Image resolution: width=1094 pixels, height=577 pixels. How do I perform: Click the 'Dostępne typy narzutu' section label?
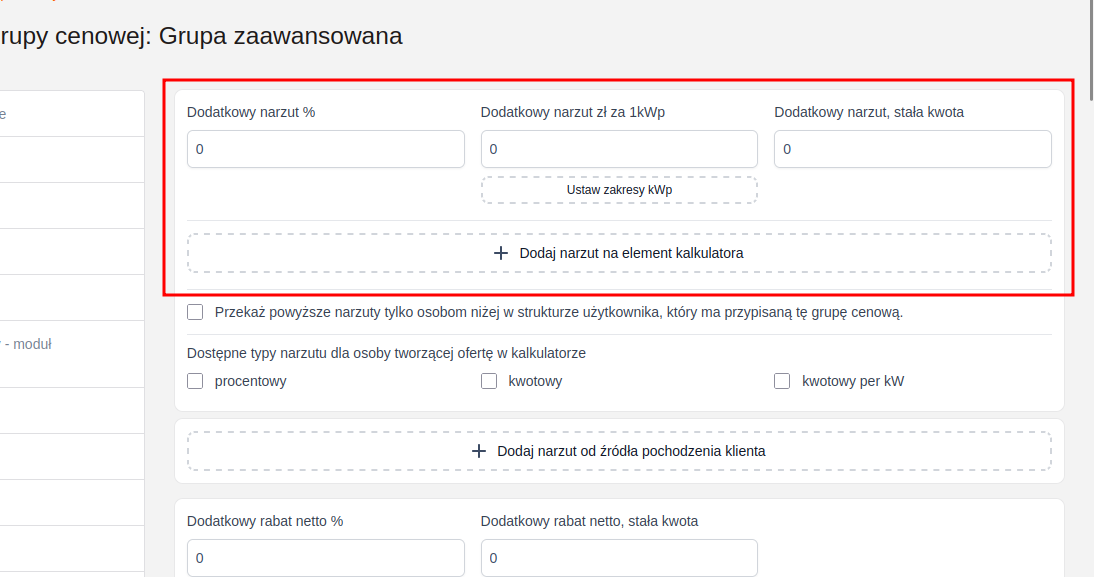click(x=386, y=353)
